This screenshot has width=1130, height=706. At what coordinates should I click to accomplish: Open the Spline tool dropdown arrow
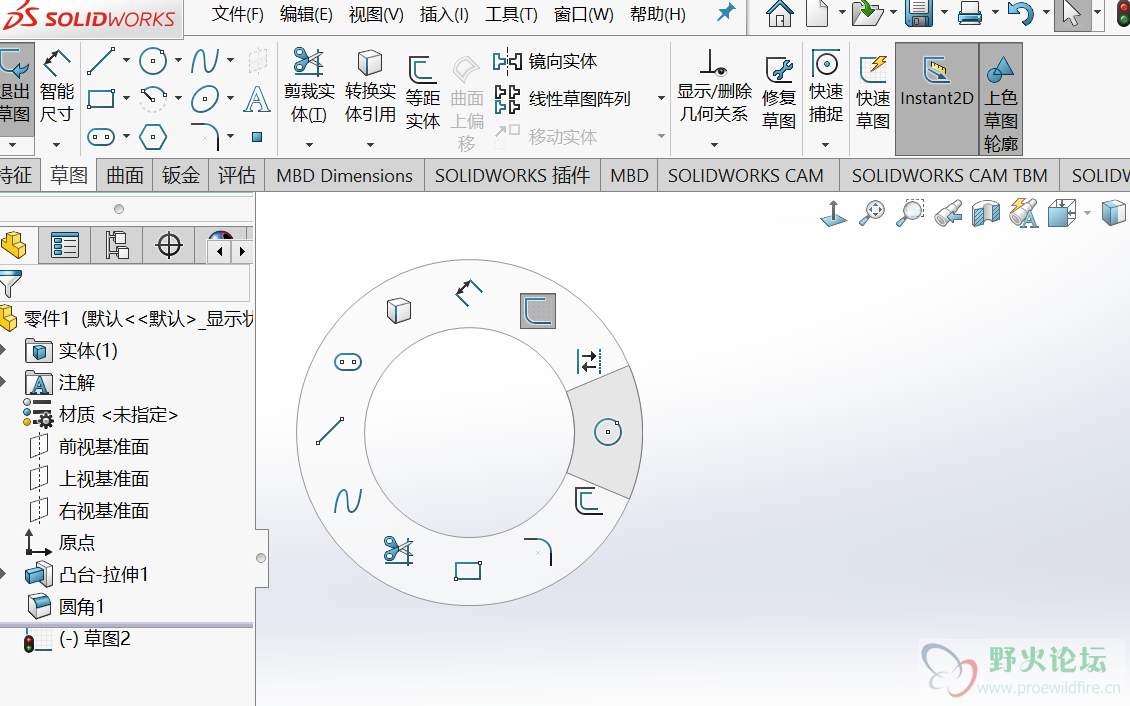[230, 61]
